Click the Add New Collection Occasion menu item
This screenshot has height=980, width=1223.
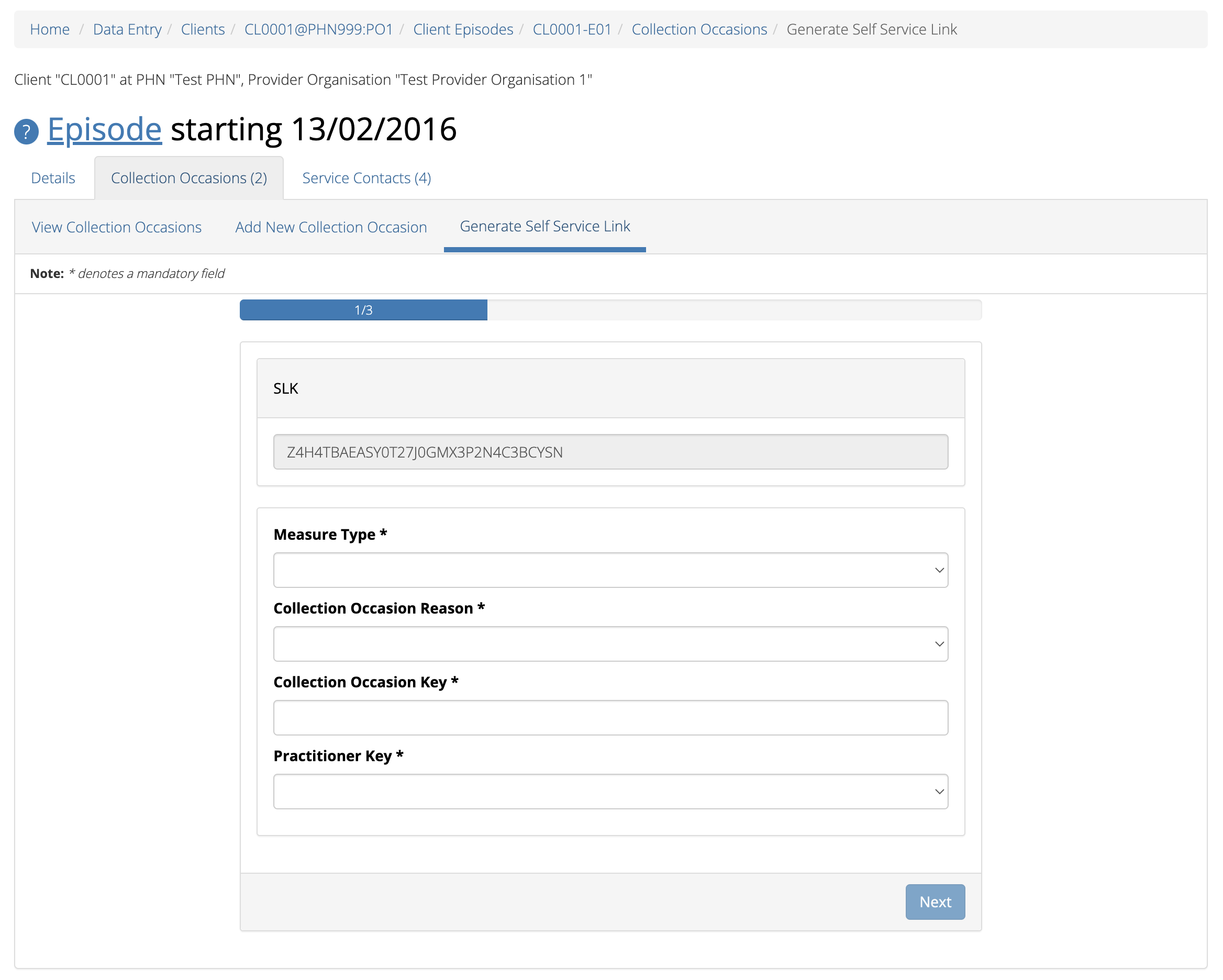click(x=330, y=225)
